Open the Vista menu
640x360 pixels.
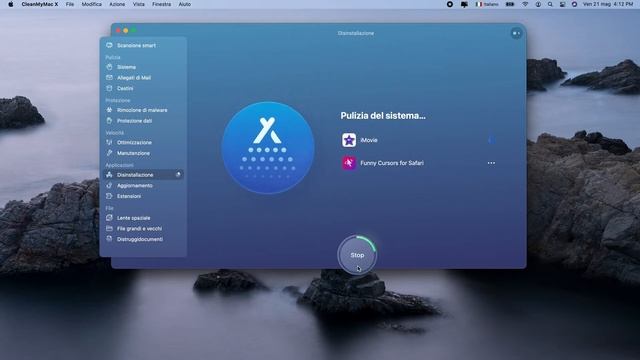139,4
